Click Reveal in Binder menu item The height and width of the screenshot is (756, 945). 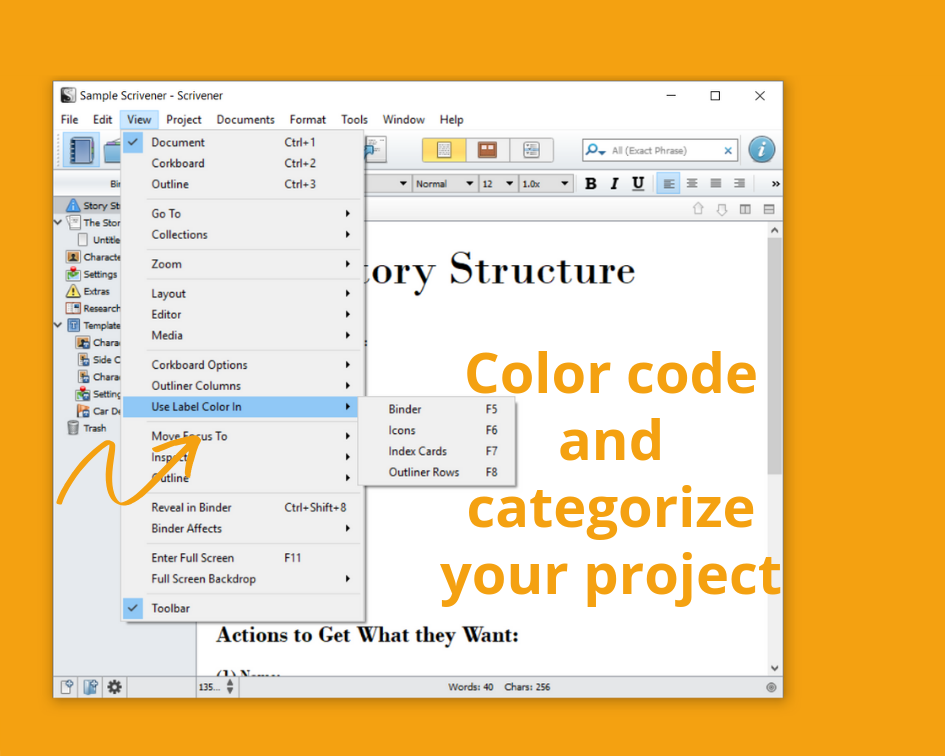click(242, 508)
